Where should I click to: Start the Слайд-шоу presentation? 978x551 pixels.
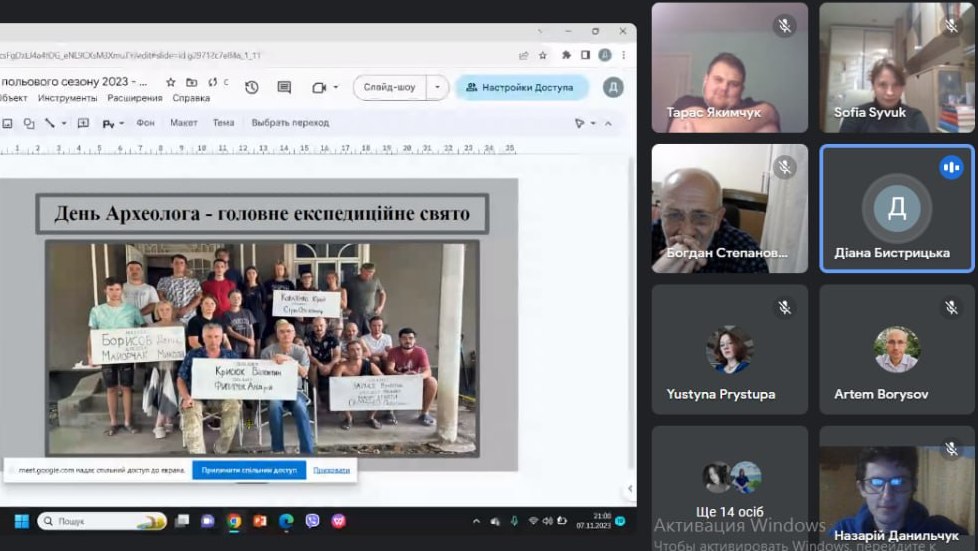click(389, 87)
